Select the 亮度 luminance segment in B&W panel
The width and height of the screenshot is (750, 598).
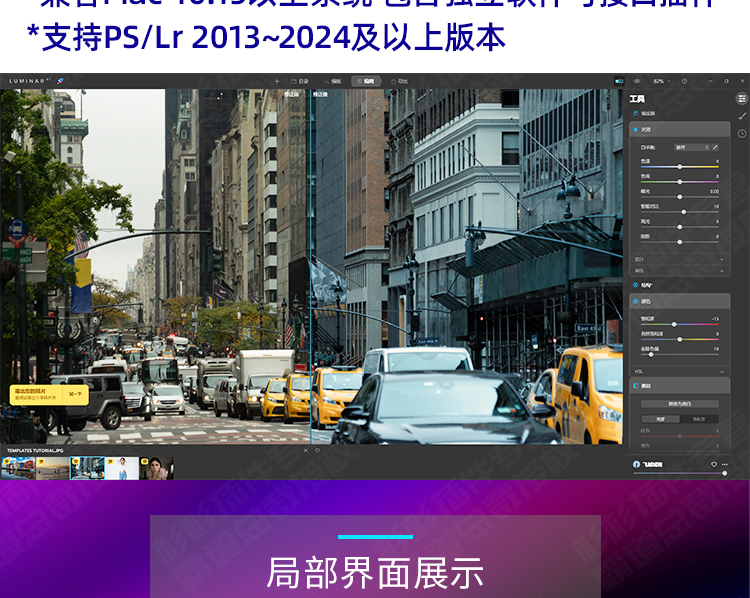click(660, 419)
